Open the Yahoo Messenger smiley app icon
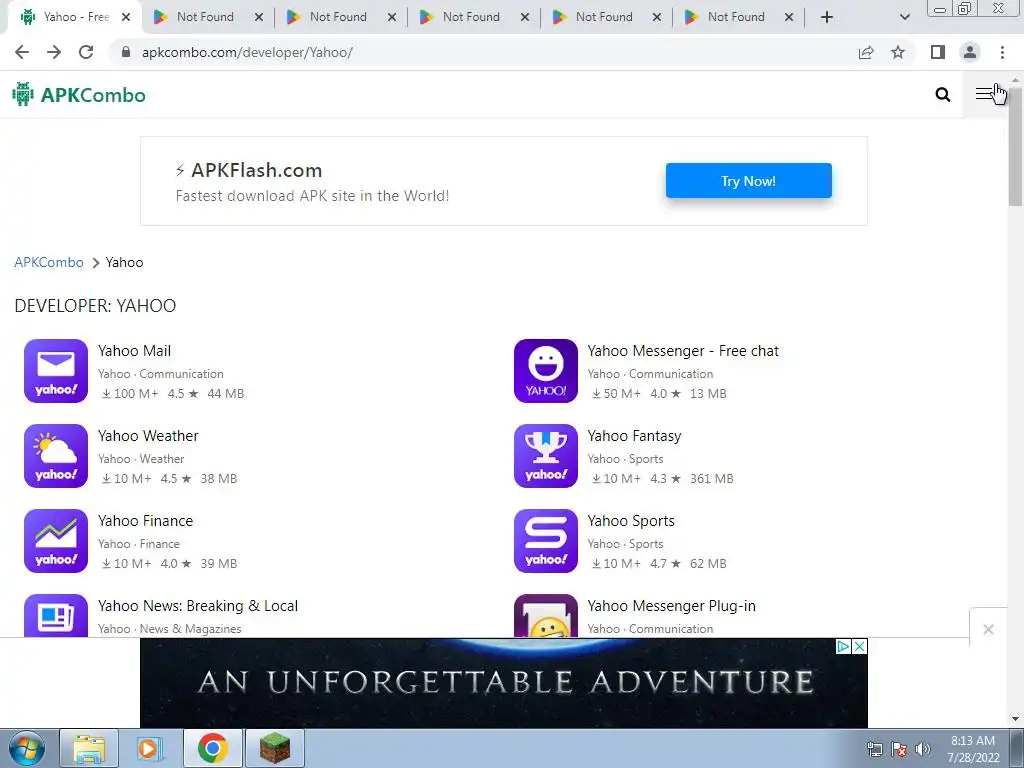Screen dimensions: 1024x768 pyautogui.click(x=545, y=371)
